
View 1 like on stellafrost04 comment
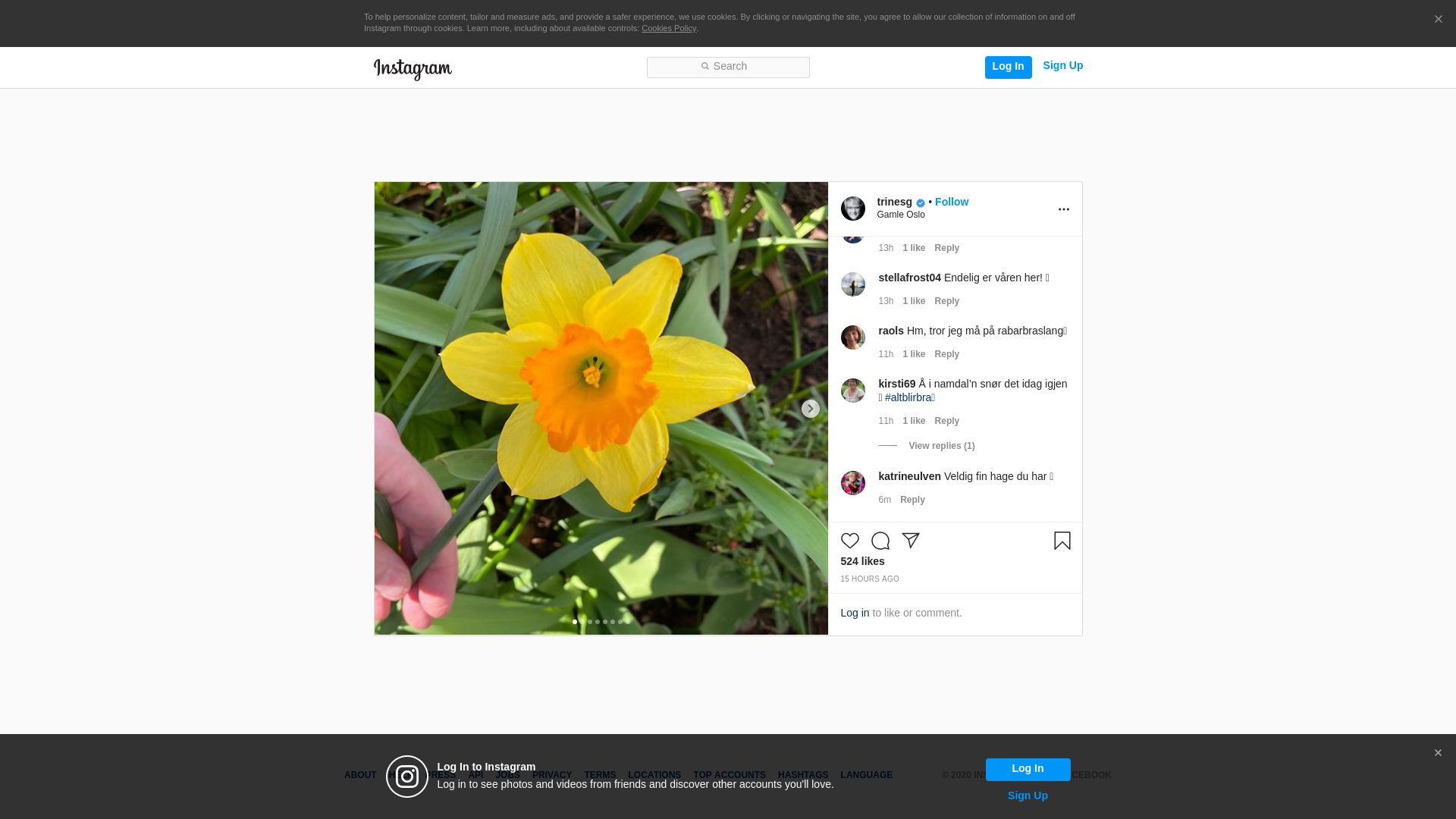(x=914, y=301)
